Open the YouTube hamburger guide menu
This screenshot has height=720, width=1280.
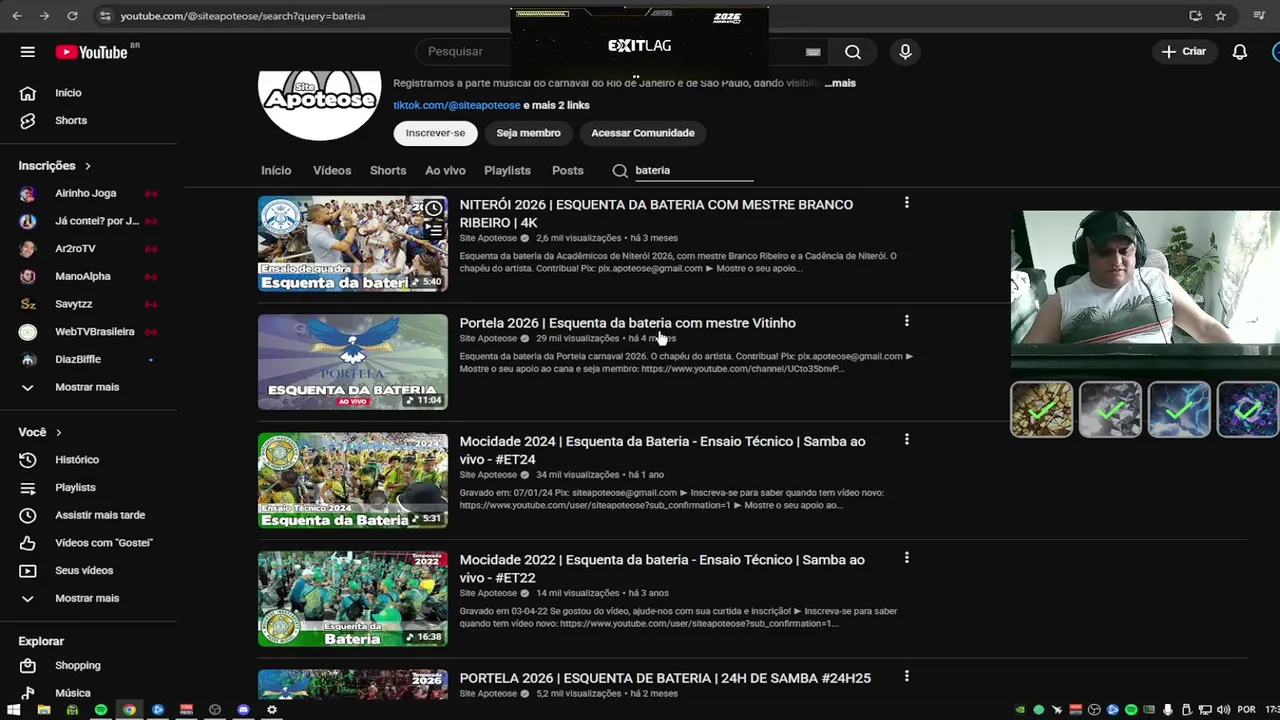click(x=27, y=52)
